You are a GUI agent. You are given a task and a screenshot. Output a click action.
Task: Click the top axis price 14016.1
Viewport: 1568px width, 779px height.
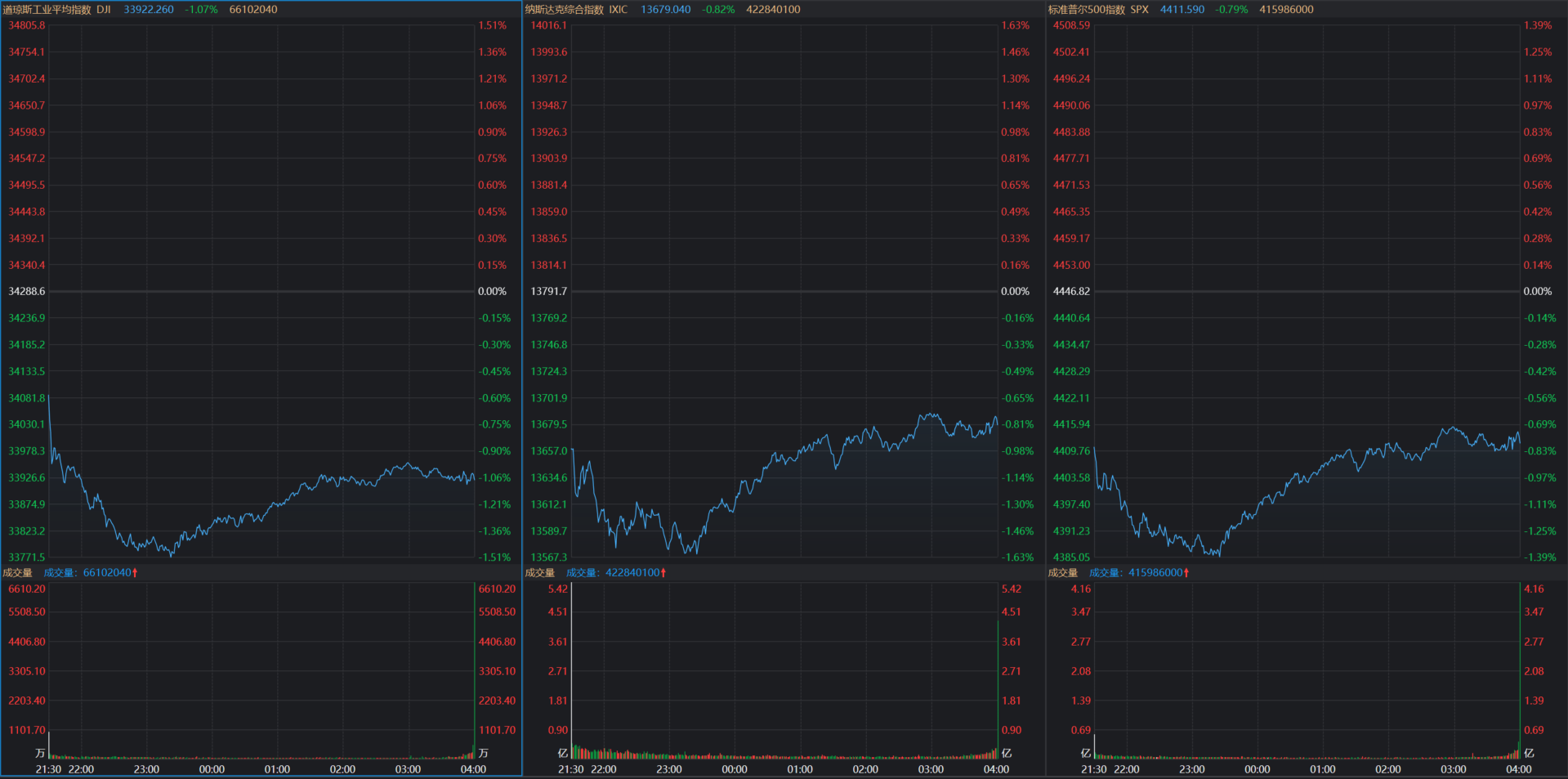point(549,25)
